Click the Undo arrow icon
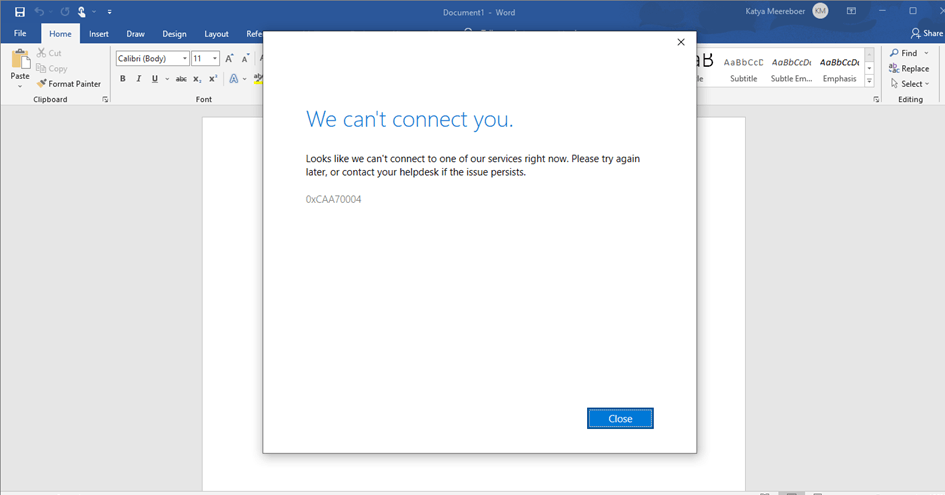This screenshot has height=495, width=945. point(39,11)
